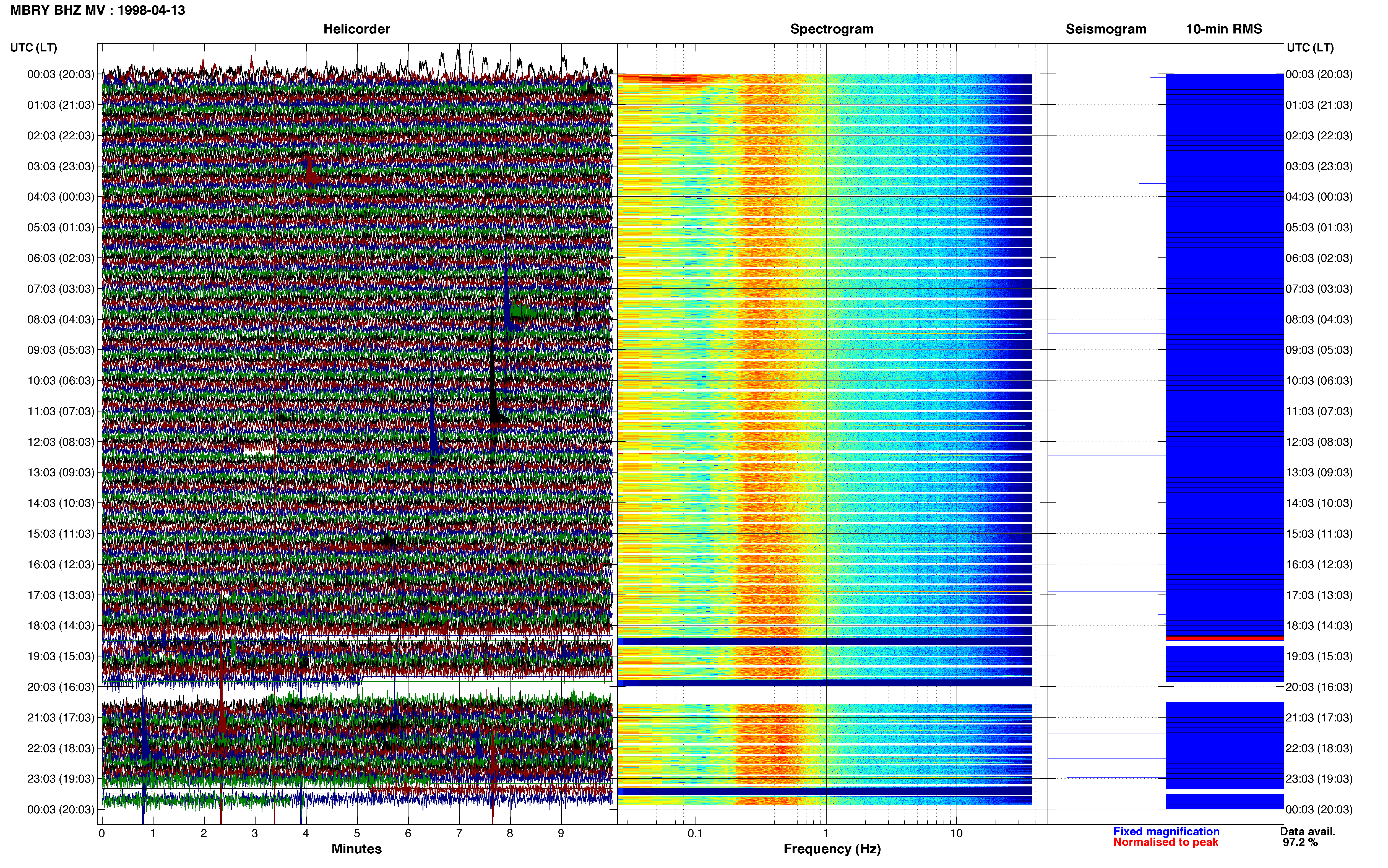Click left time label 09:03 (05:03)
Screen dimensions: 1388x868
[61, 350]
